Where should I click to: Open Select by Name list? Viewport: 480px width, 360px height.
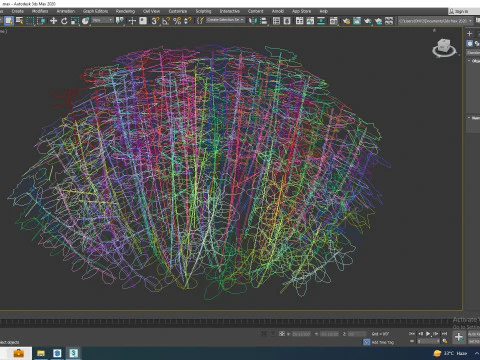click(20, 21)
